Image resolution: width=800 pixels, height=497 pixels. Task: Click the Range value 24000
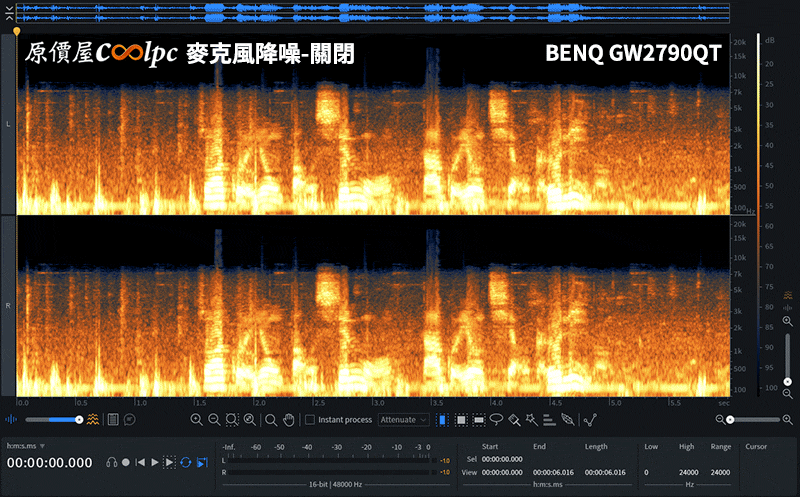[x=720, y=473]
